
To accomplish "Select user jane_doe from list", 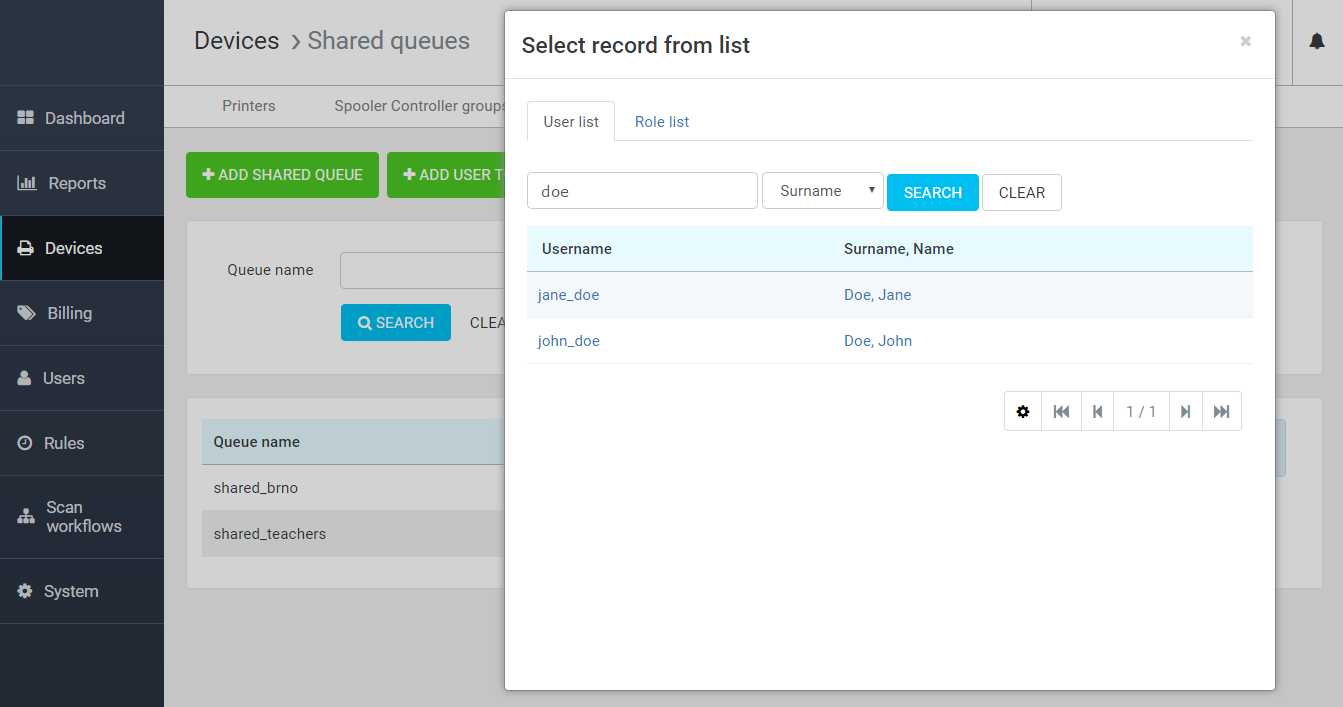I will [568, 295].
